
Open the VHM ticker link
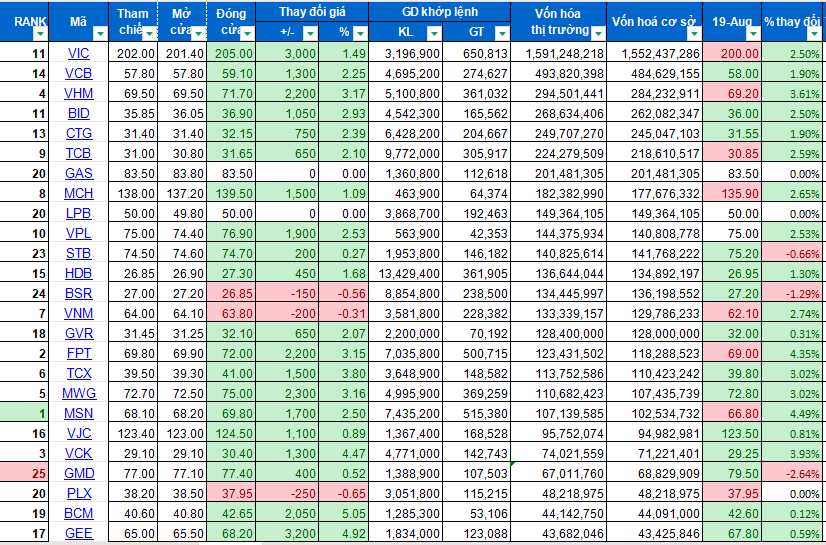point(78,94)
